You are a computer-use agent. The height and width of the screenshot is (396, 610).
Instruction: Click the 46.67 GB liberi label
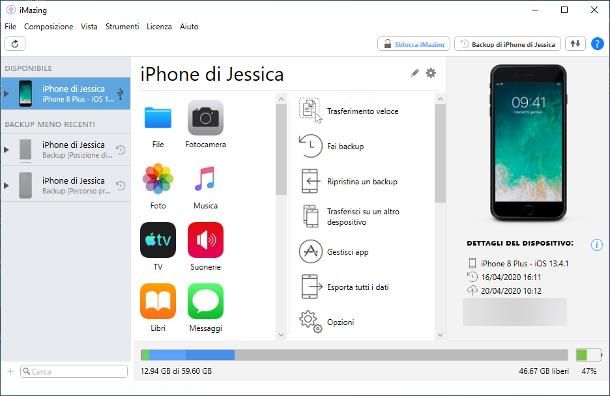543,371
